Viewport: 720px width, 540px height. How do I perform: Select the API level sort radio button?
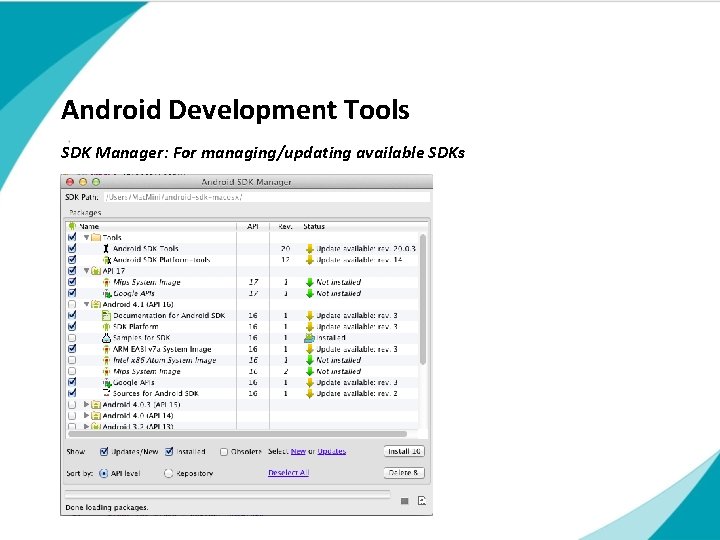tap(104, 473)
